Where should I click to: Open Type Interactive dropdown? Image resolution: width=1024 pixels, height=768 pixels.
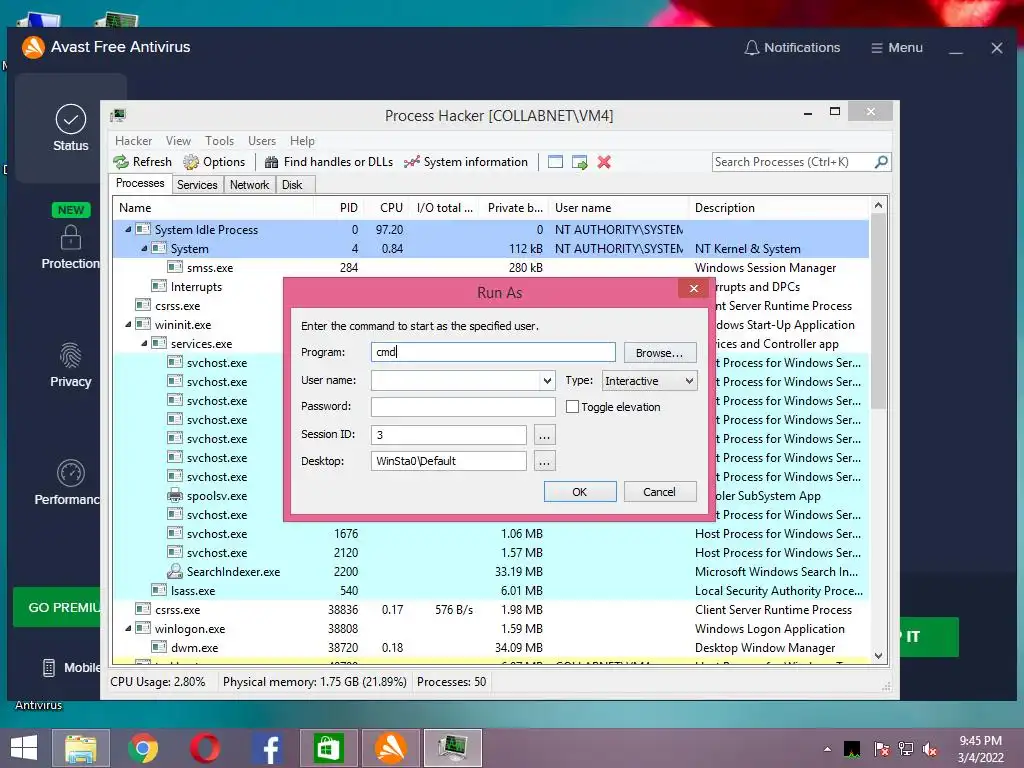(650, 381)
